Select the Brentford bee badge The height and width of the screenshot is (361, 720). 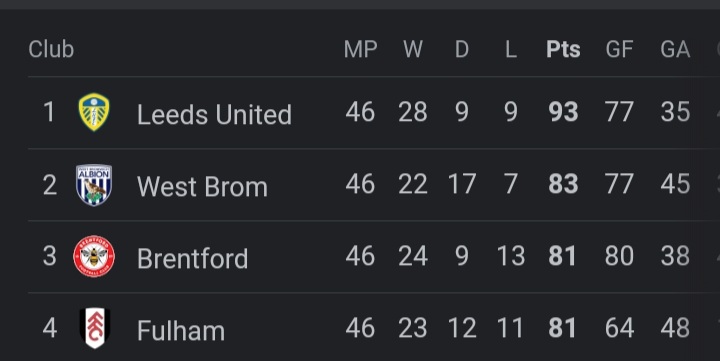pos(94,256)
